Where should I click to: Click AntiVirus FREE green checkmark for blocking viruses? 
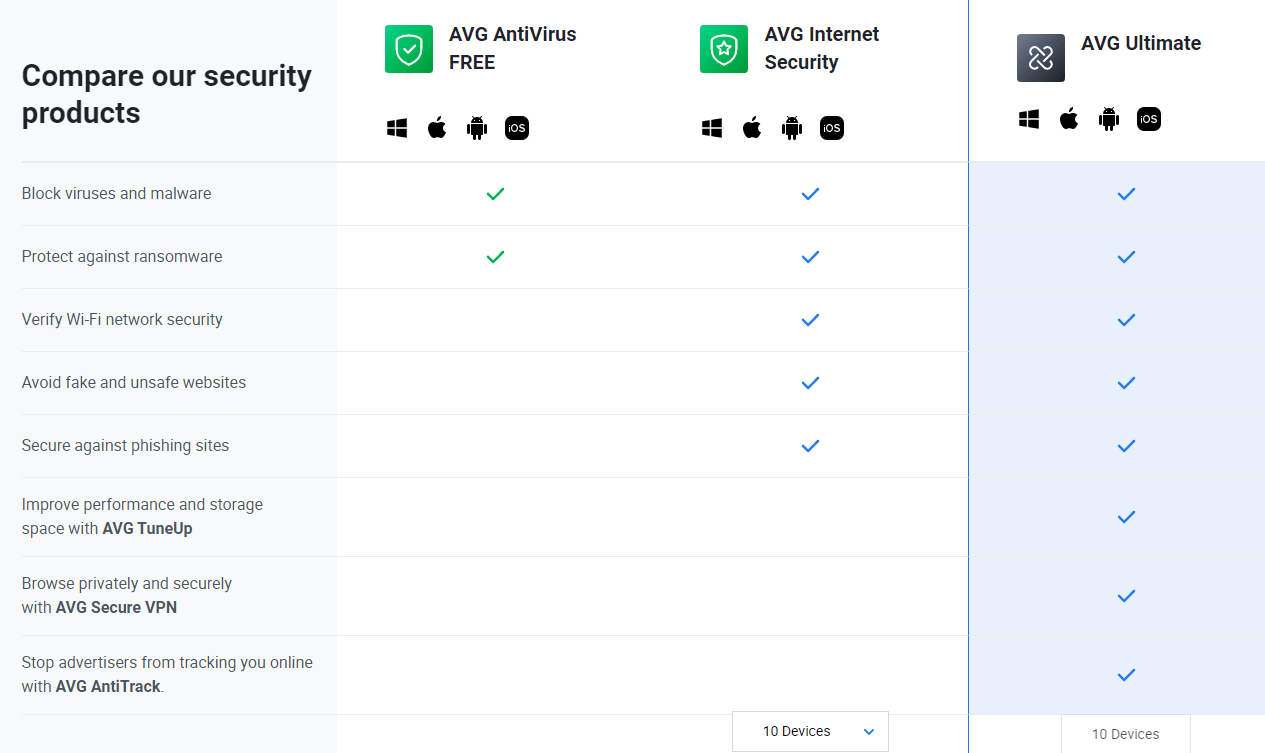(x=495, y=194)
